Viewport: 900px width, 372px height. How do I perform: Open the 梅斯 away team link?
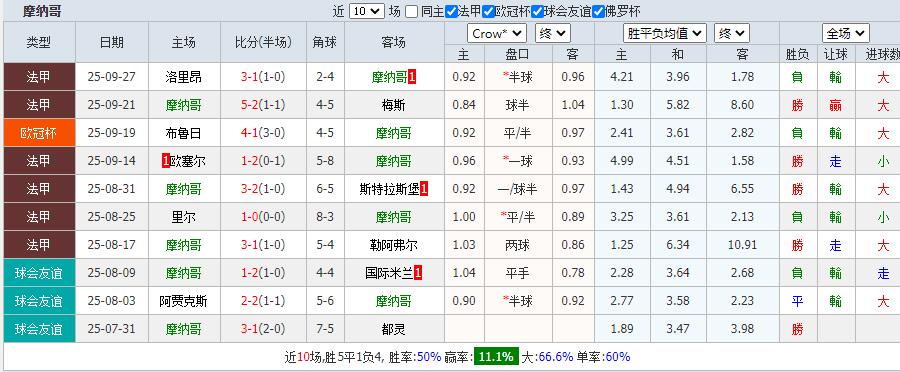394,105
